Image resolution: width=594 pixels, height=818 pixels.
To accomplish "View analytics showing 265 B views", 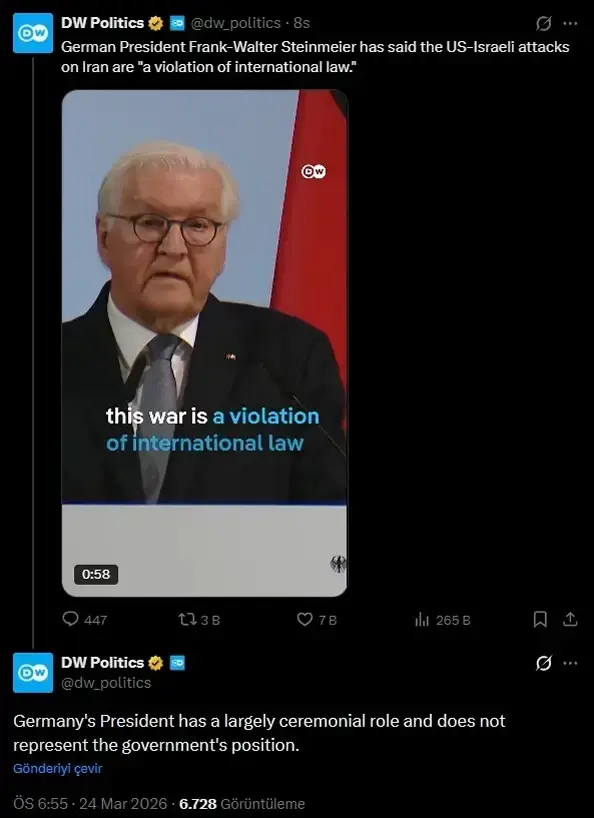I will pyautogui.click(x=442, y=620).
